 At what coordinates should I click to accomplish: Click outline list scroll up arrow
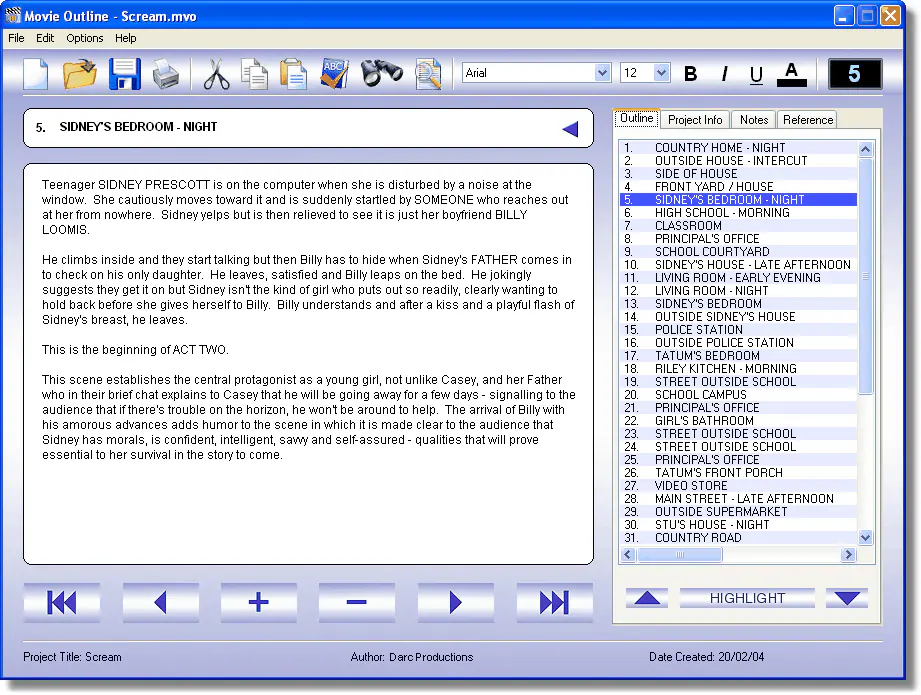[865, 149]
